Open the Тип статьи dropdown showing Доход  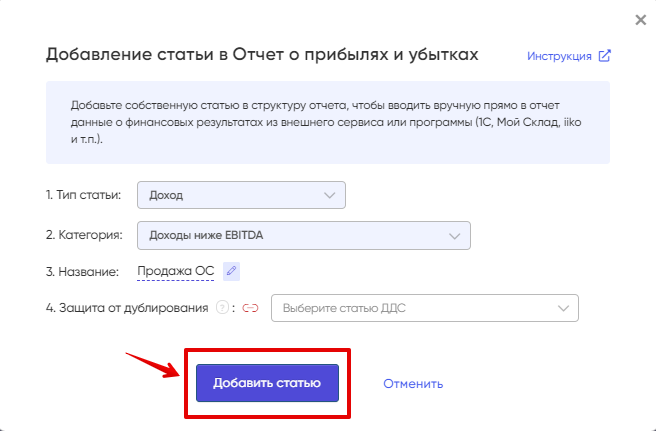click(241, 195)
